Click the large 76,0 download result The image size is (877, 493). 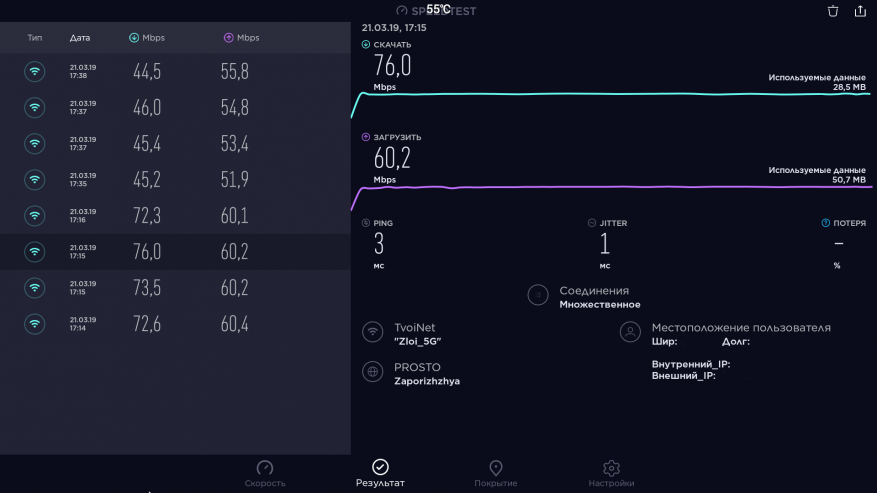point(392,66)
